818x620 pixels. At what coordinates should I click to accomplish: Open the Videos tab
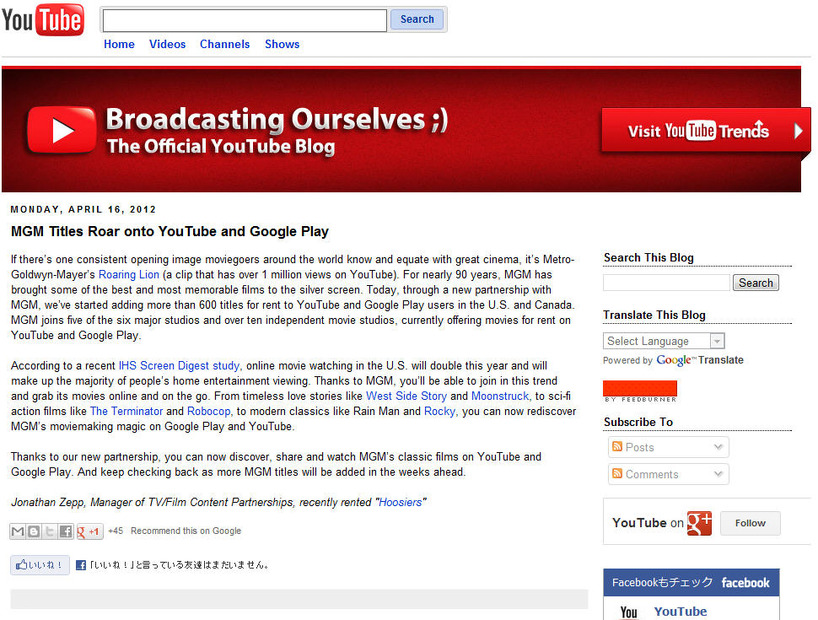pos(167,44)
